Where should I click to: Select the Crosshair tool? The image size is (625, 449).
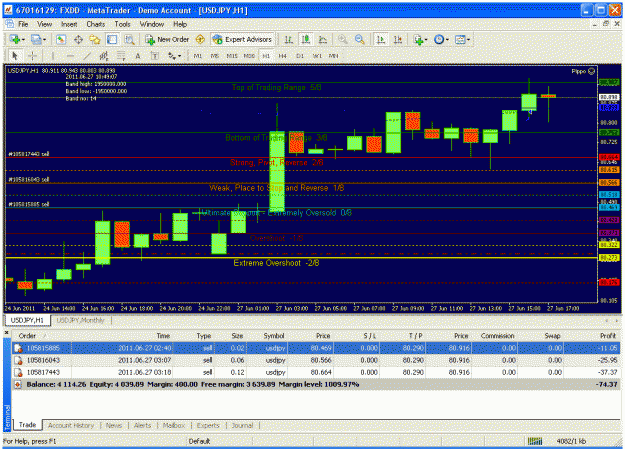pyautogui.click(x=32, y=56)
